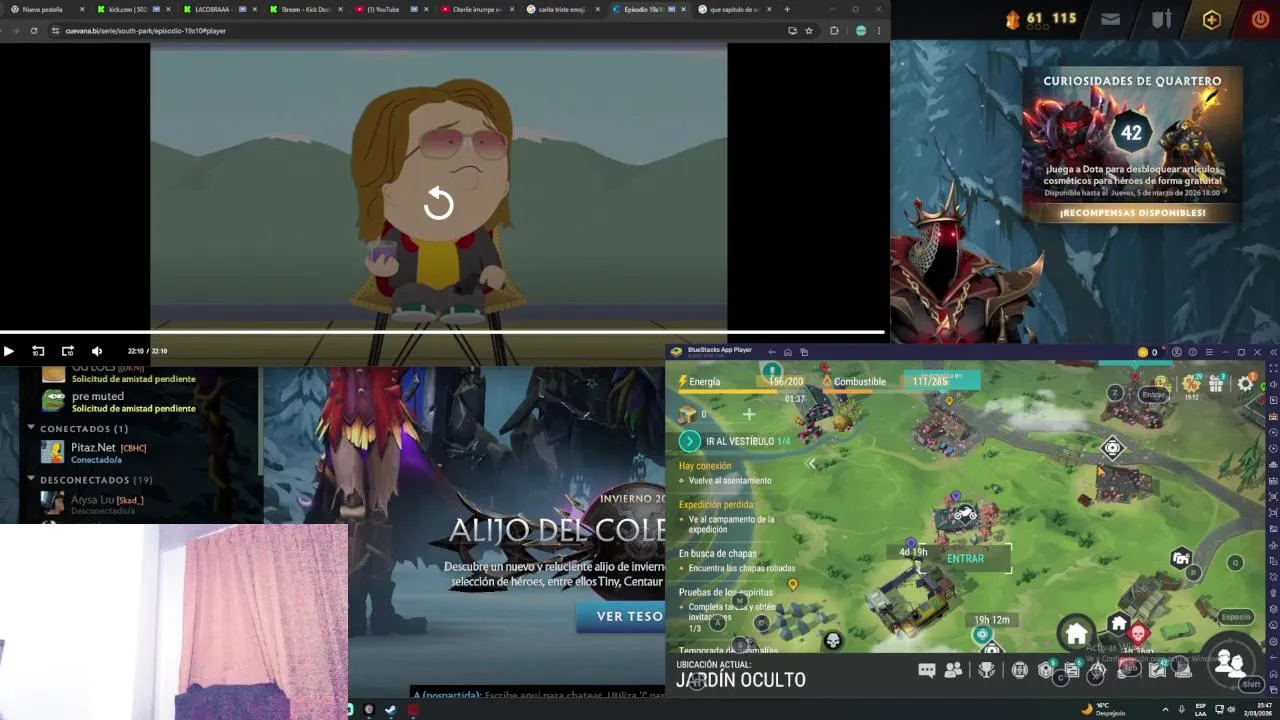
Task: Click the Energía bar in the game
Action: [742, 382]
